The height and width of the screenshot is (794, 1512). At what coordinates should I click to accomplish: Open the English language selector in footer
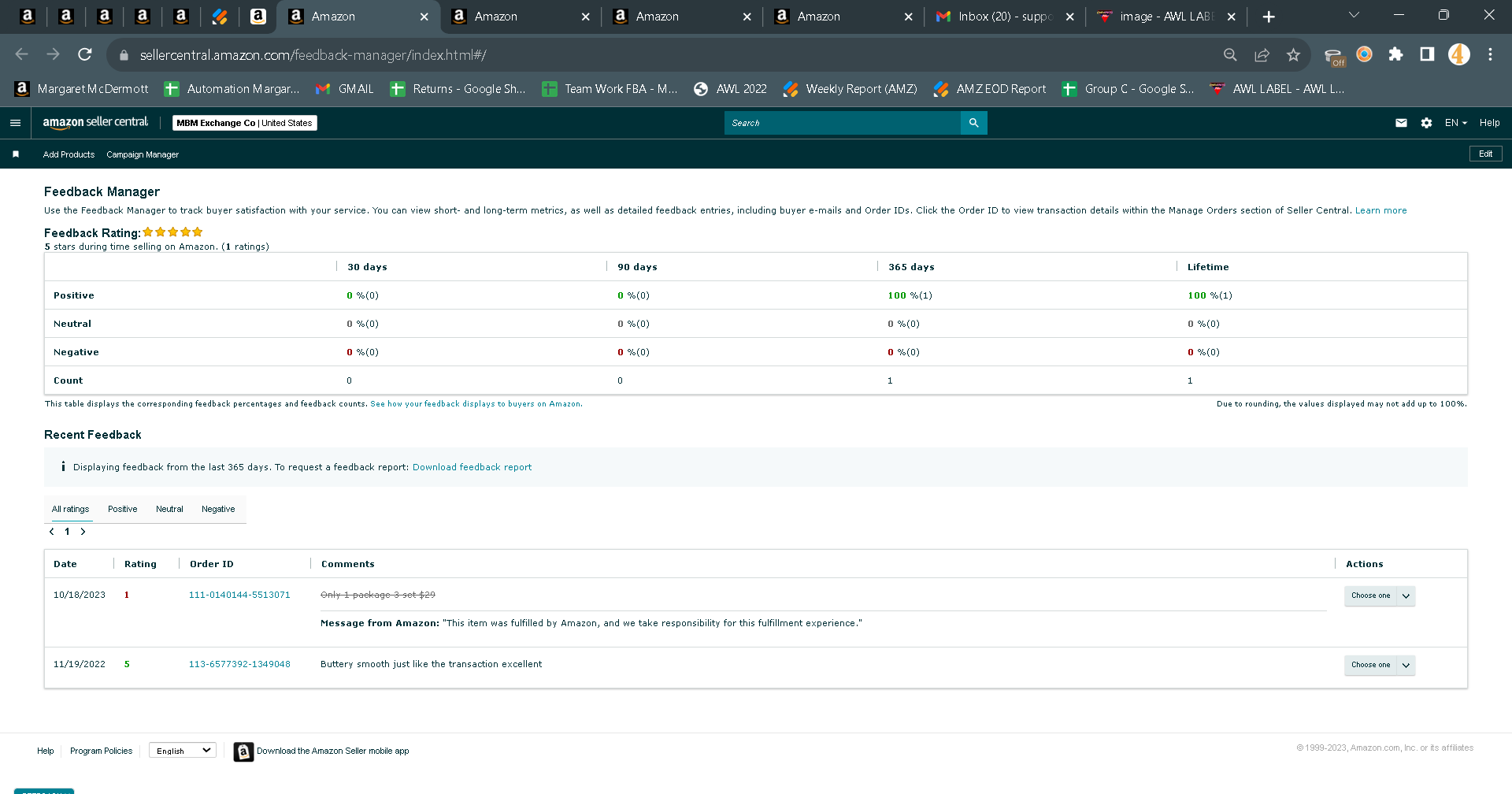pos(183,751)
